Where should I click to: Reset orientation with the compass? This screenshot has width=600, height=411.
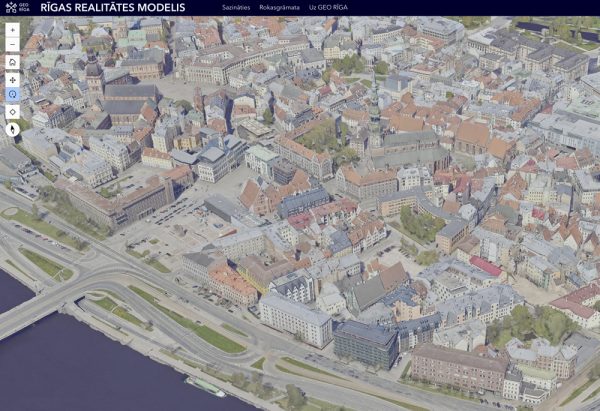pos(13,129)
